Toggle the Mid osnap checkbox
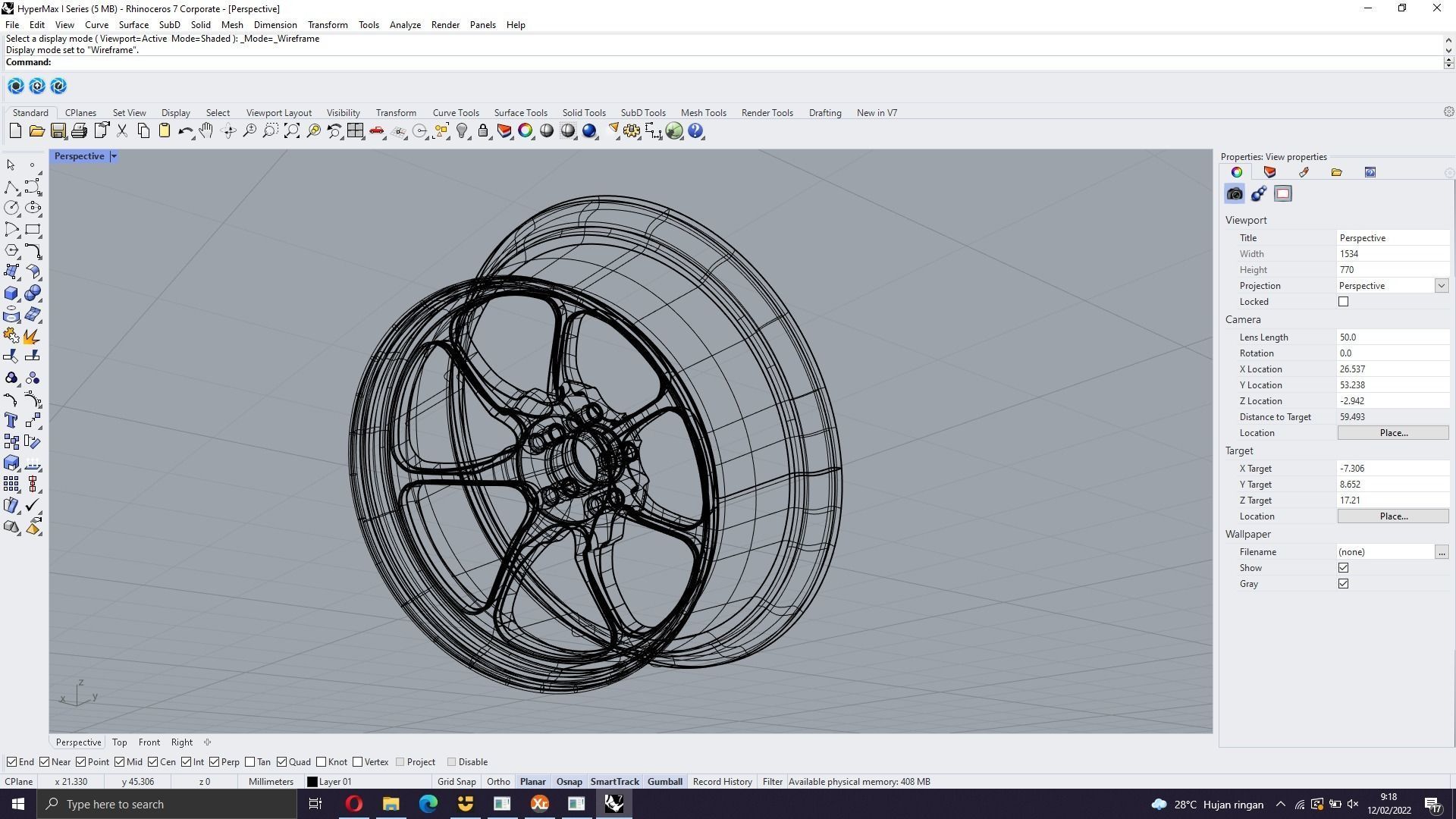The width and height of the screenshot is (1456, 819). [x=119, y=762]
